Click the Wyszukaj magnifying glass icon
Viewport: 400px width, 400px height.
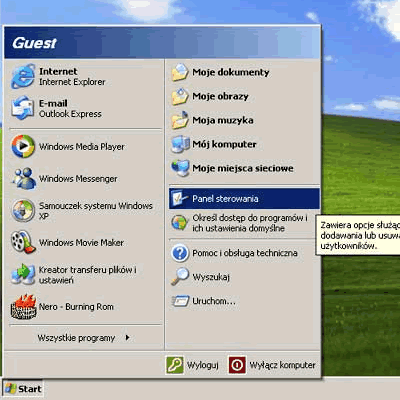tap(180, 277)
